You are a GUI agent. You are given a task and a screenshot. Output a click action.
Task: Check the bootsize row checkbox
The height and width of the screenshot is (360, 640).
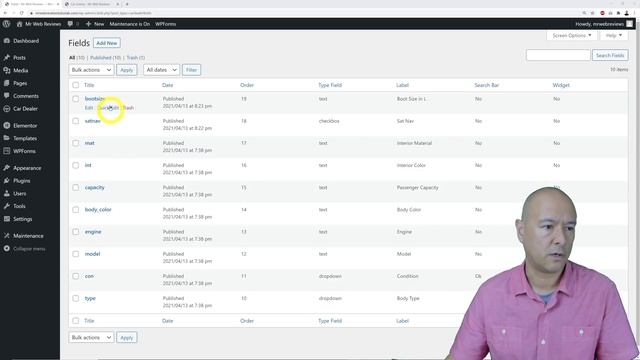click(76, 99)
